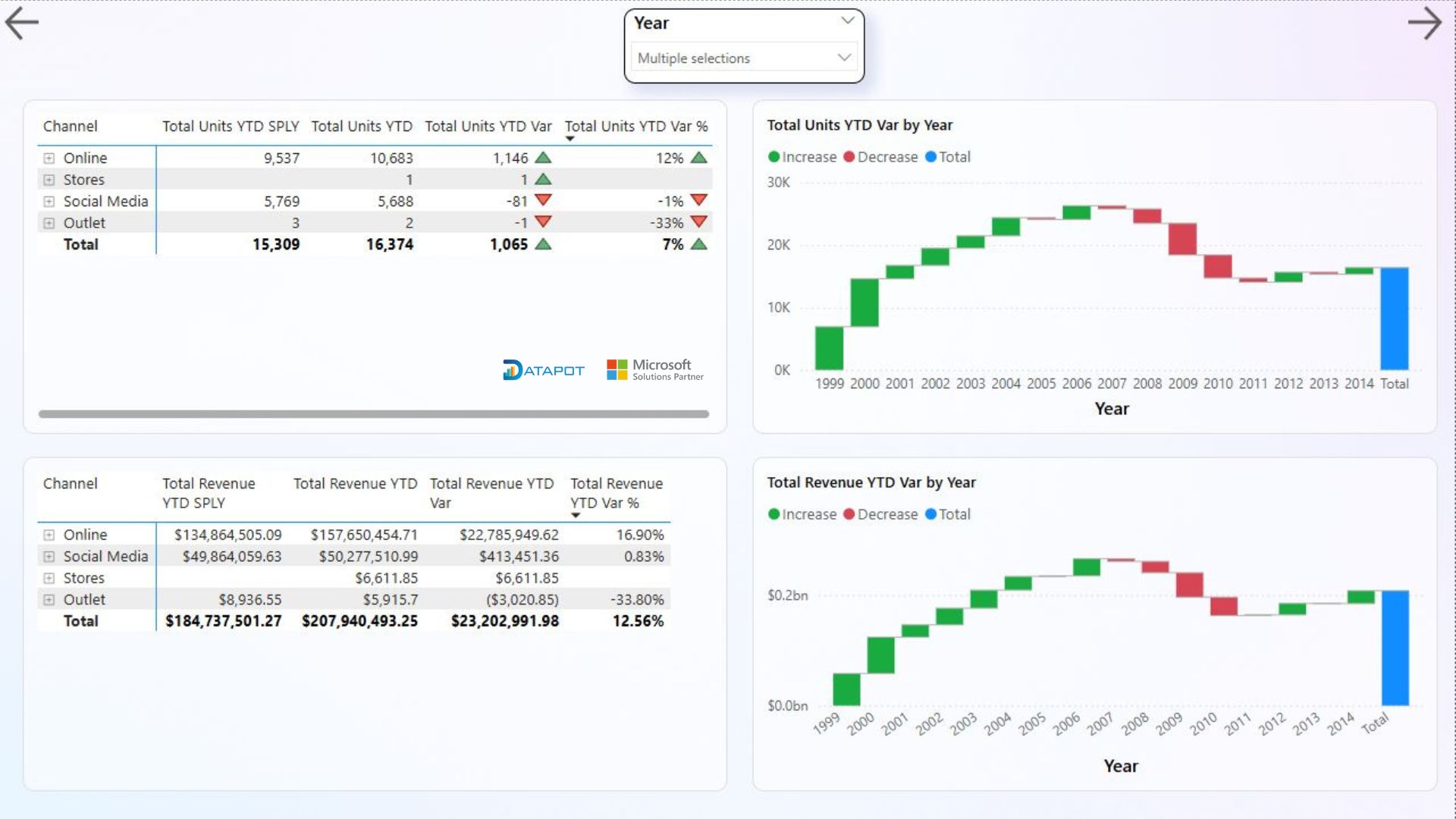Go to the next page using the right arrow
Screen dimensions: 1456x819
1424,23
